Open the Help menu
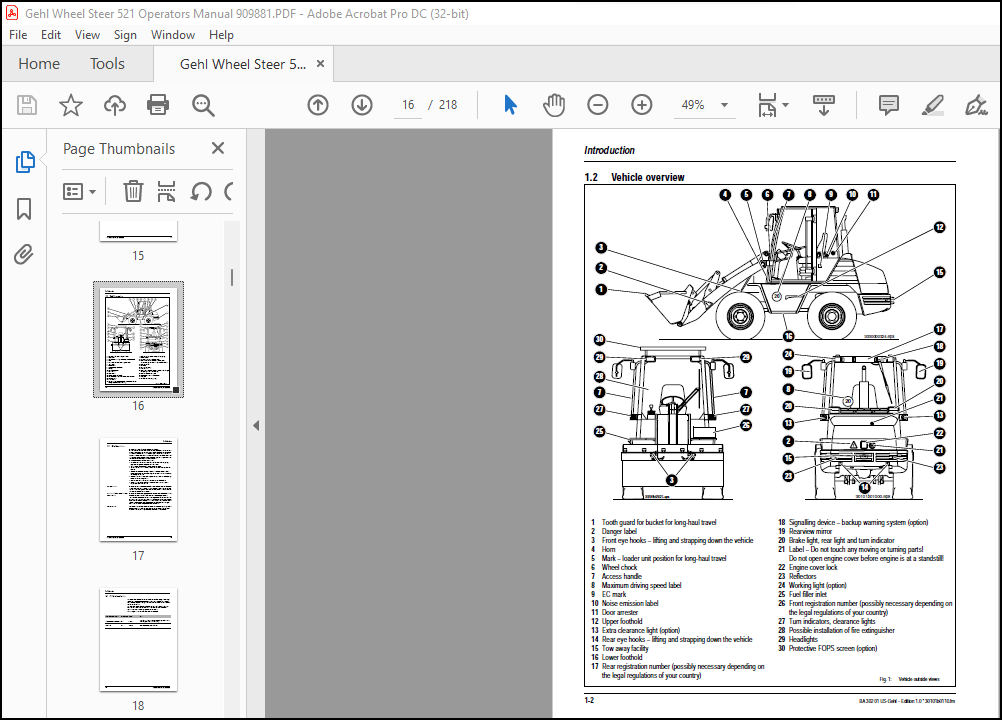This screenshot has height=720, width=1002. (221, 34)
